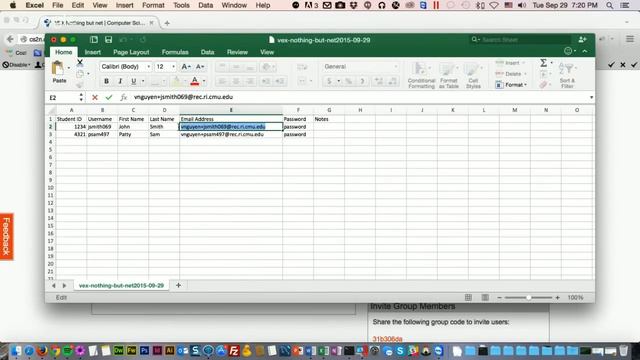The width and height of the screenshot is (640, 360).
Task: Click the comma style button
Action: pyautogui.click(x=362, y=81)
